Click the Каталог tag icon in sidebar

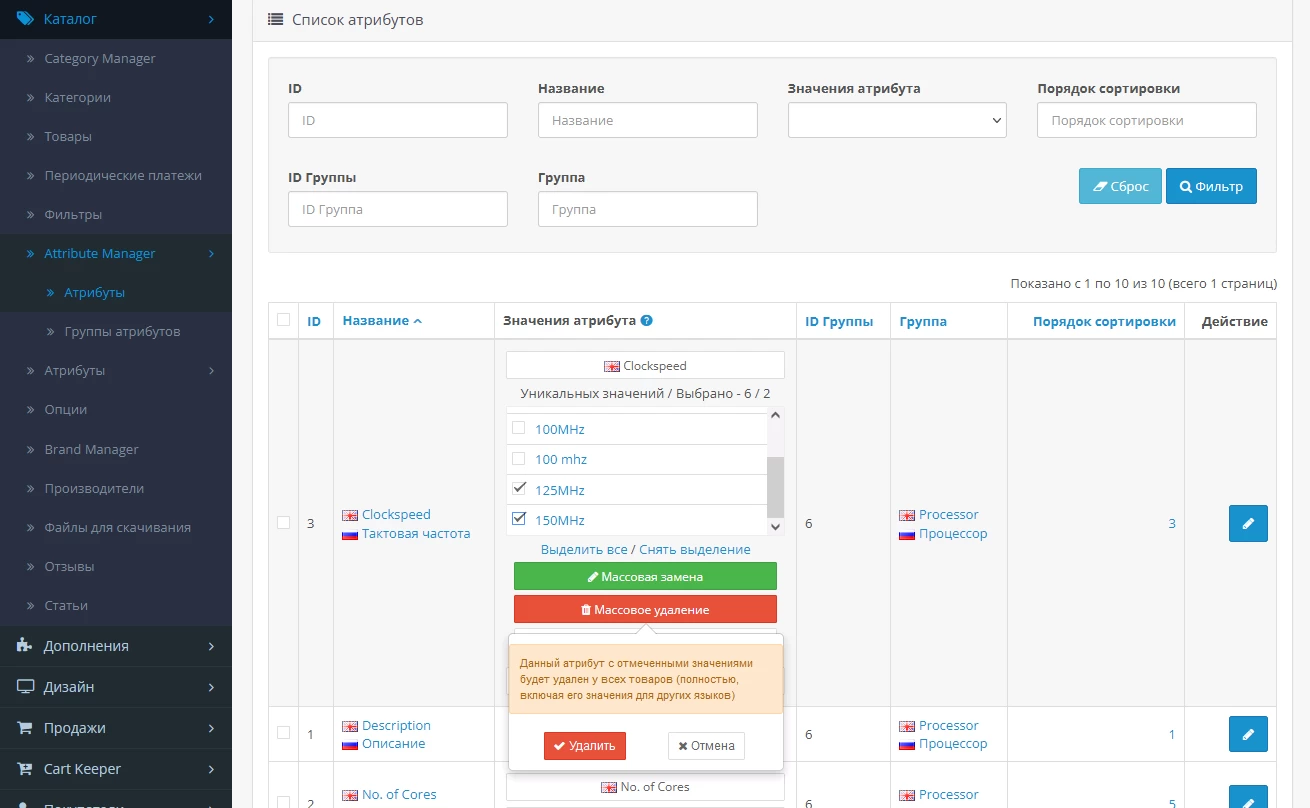pyautogui.click(x=25, y=18)
